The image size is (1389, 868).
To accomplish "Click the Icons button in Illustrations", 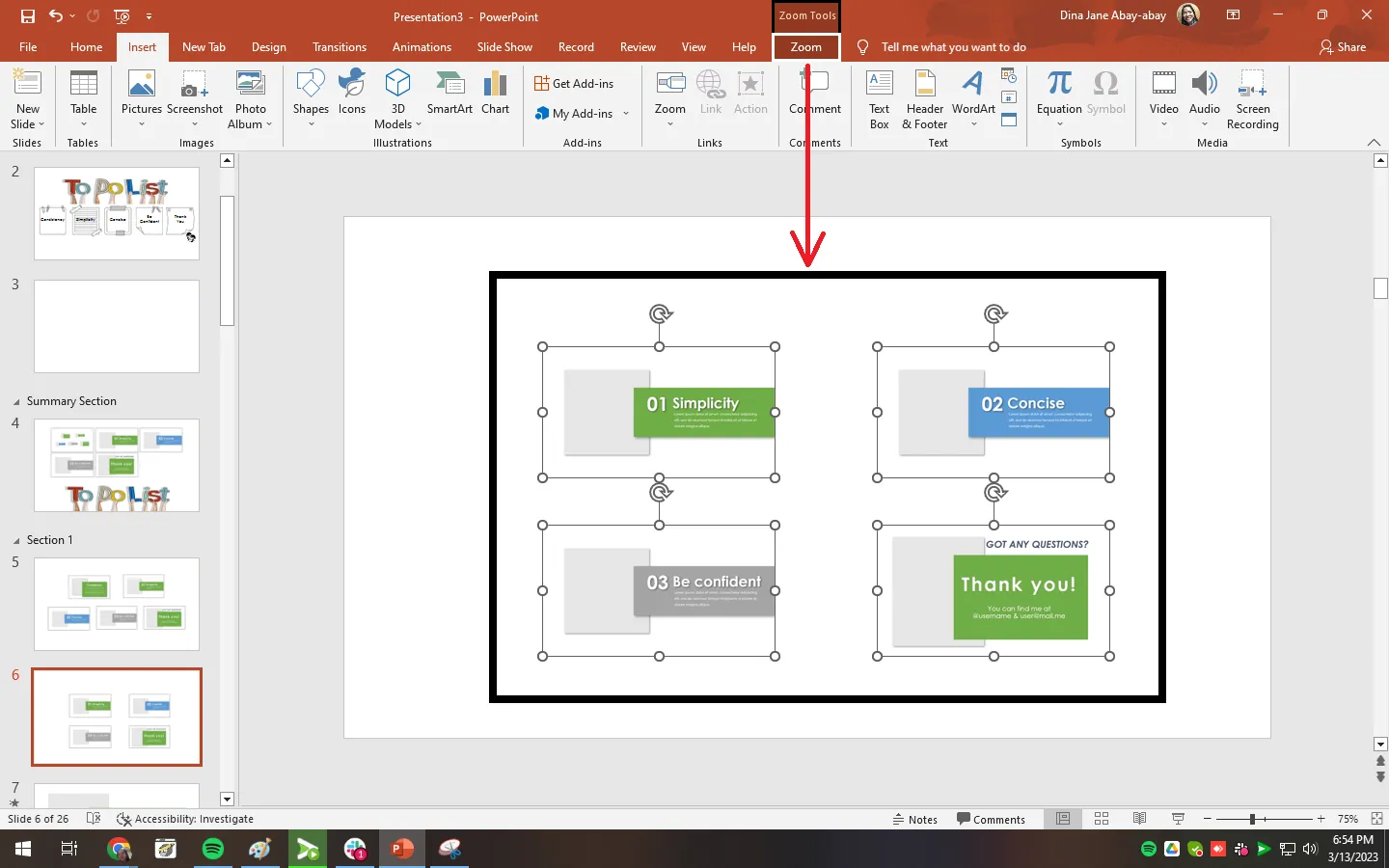I will coord(352,94).
